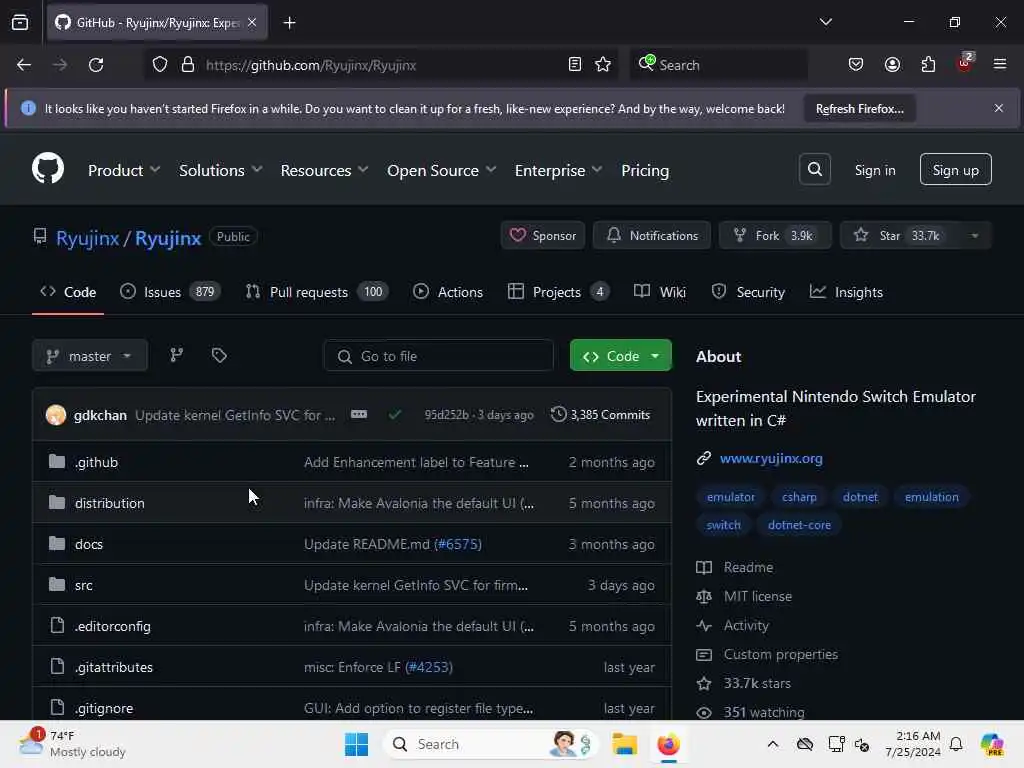Click the Sponsor heart button
1024x768 pixels.
pos(543,235)
